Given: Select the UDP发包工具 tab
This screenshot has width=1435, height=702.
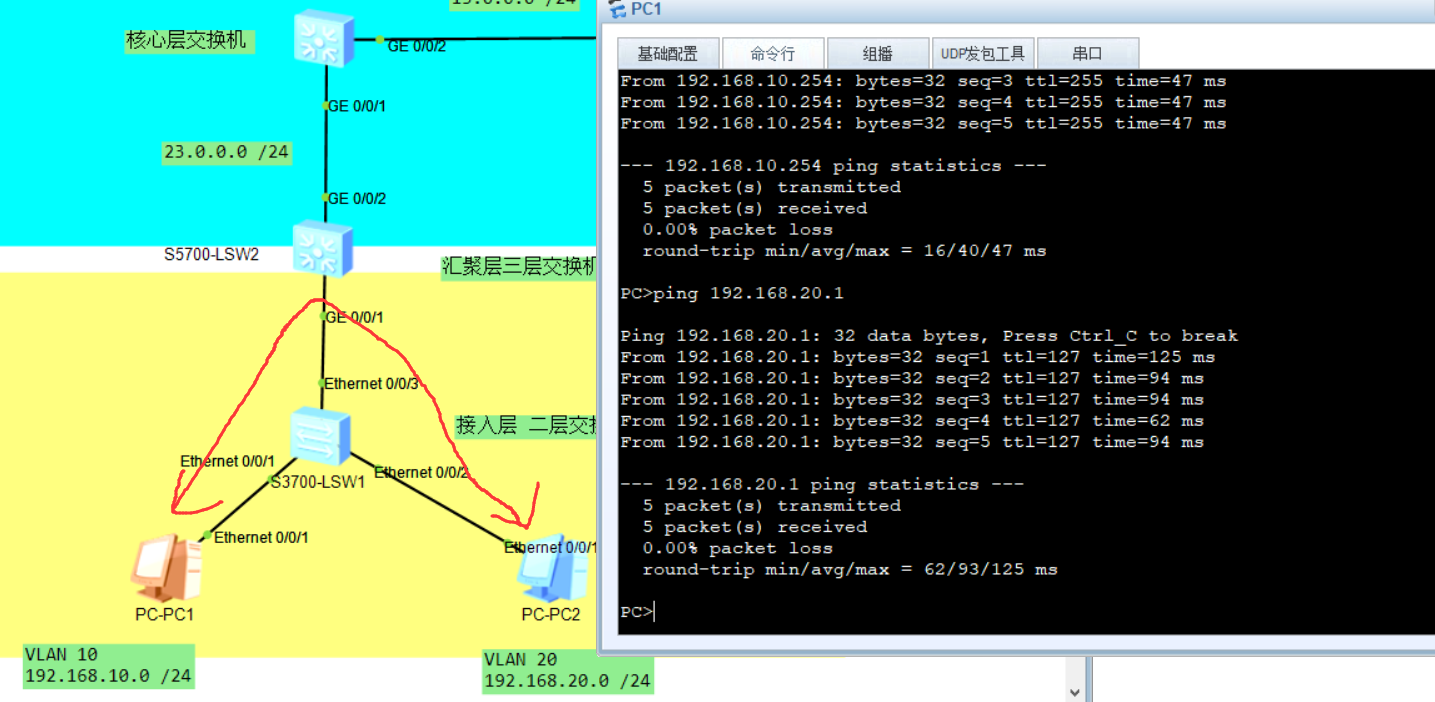Looking at the screenshot, I should (x=982, y=52).
